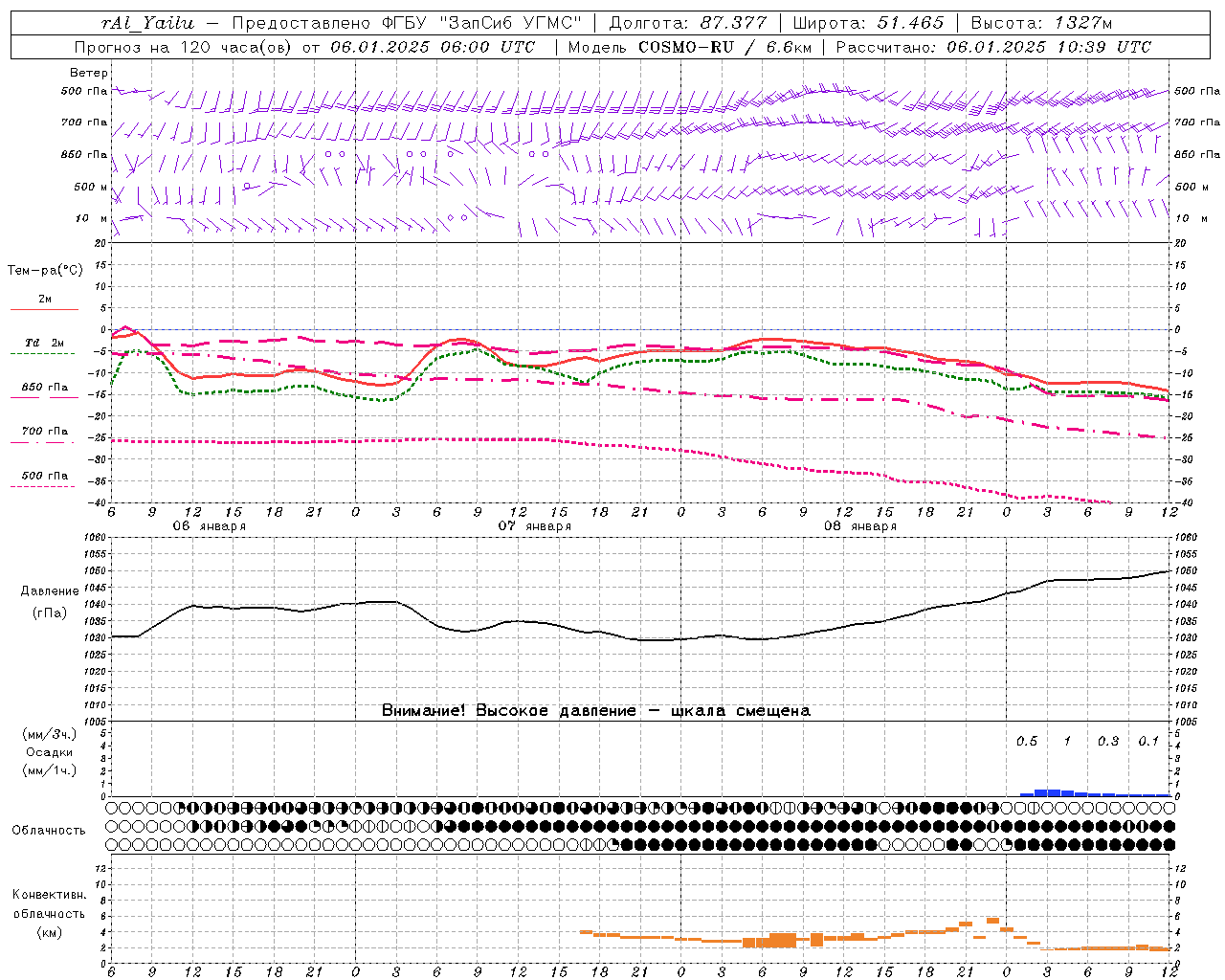Click the 0.1 precipitation amount value
Image resolution: width=1225 pixels, height=980 pixels.
1148,741
